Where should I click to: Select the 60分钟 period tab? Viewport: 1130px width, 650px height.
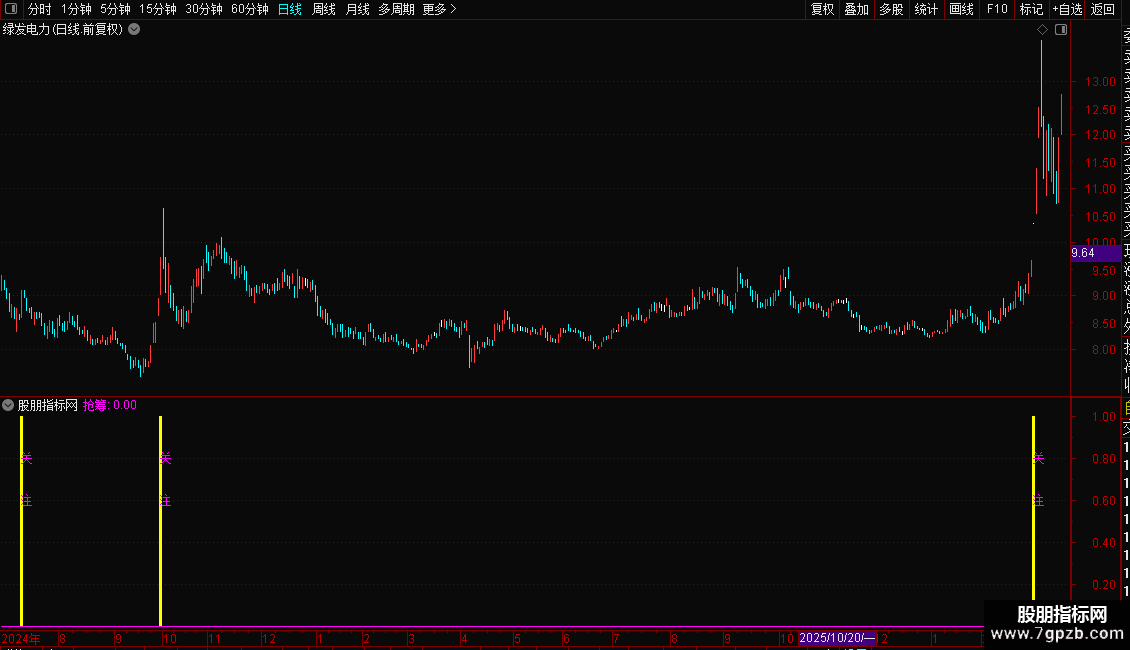250,9
